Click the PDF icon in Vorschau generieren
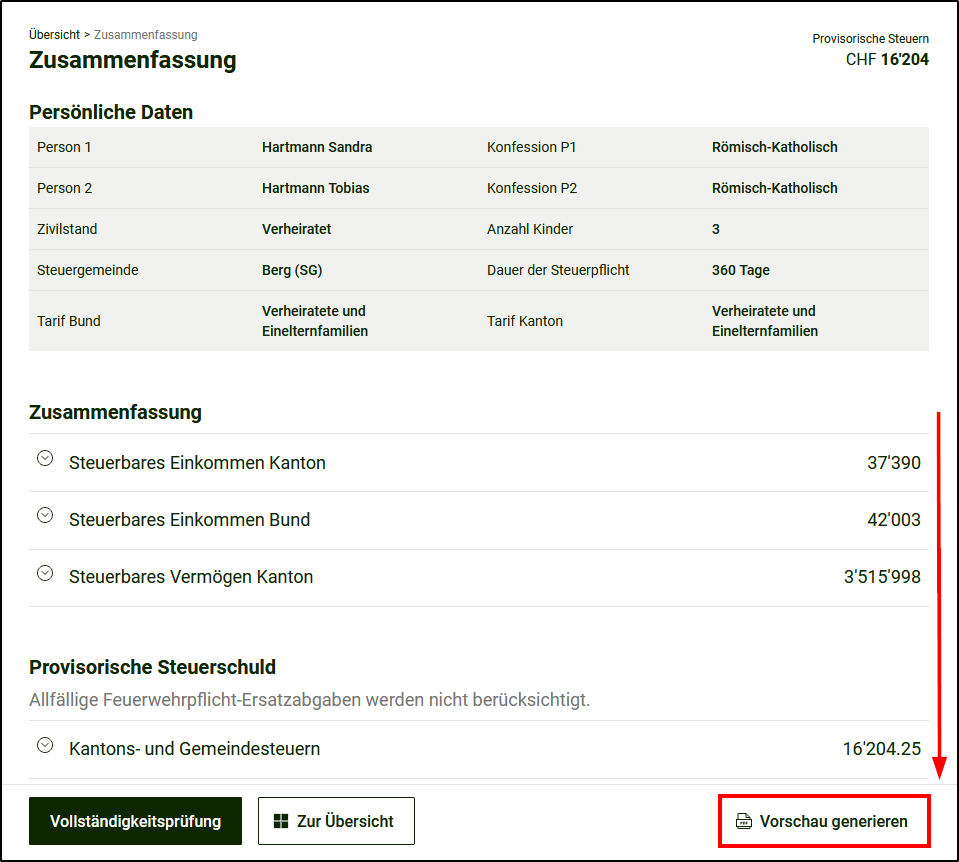The width and height of the screenshot is (959, 862). (743, 822)
